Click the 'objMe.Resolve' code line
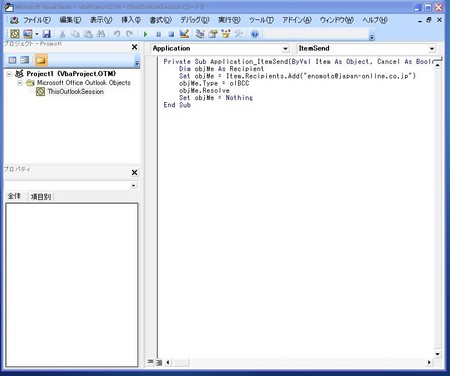This screenshot has width=450, height=376. tap(204, 90)
